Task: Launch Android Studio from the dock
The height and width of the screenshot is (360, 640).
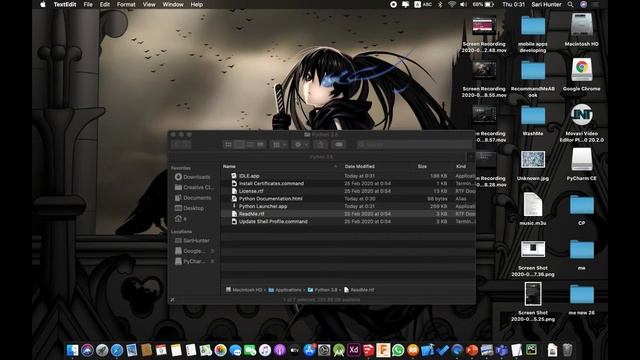Action: point(339,350)
